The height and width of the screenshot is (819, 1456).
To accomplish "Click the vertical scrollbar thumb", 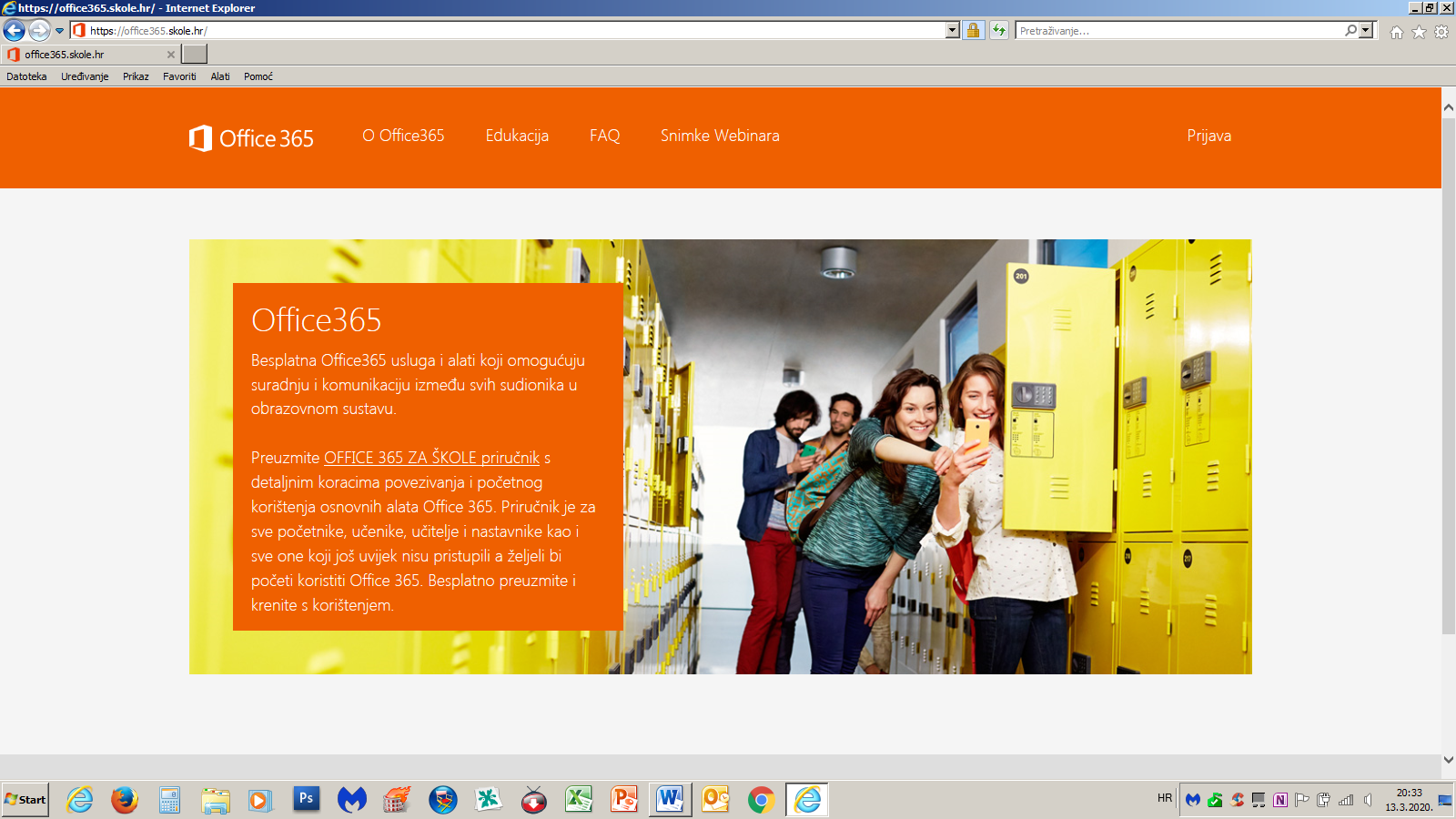I will click(1449, 375).
